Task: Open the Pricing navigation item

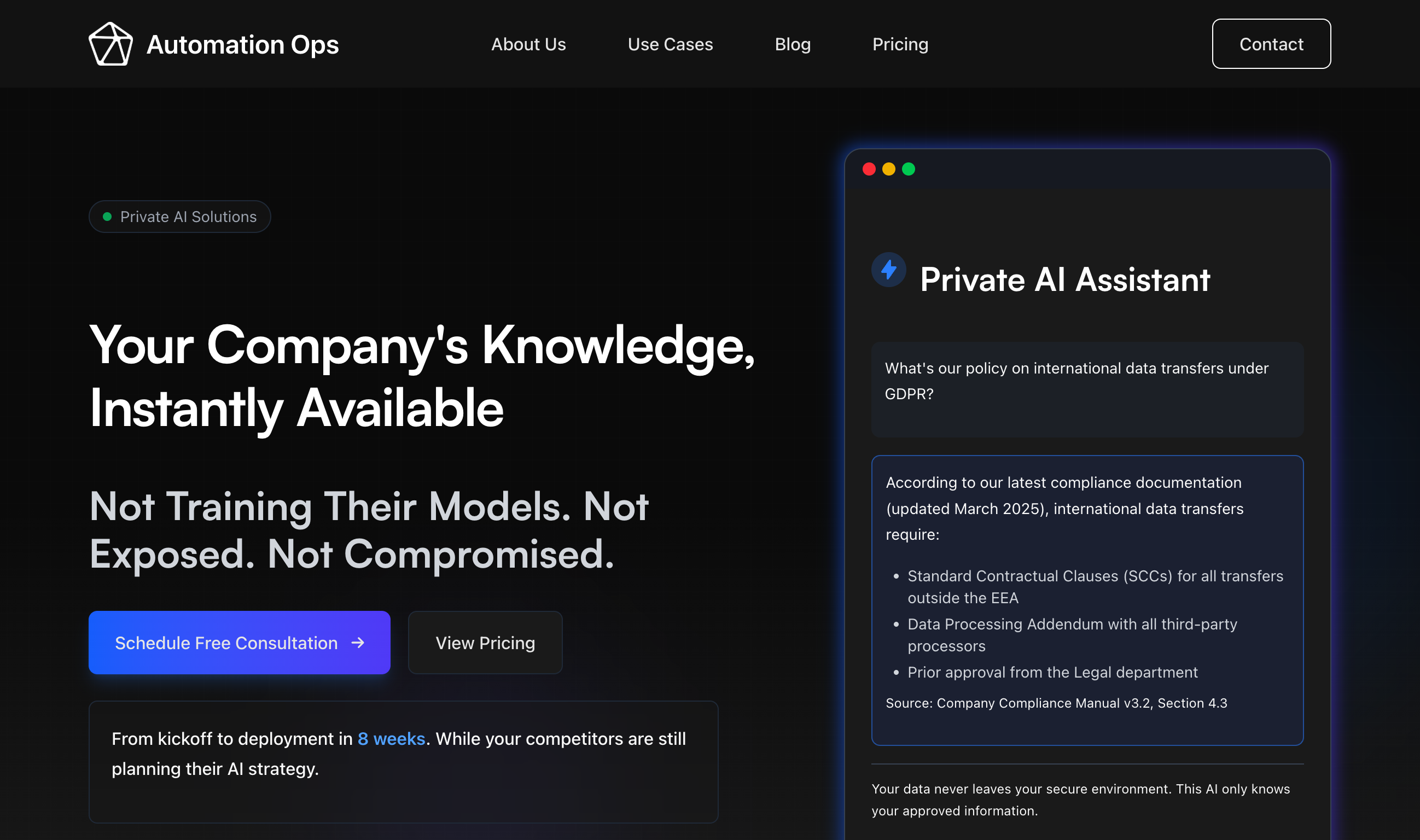Action: pos(900,44)
